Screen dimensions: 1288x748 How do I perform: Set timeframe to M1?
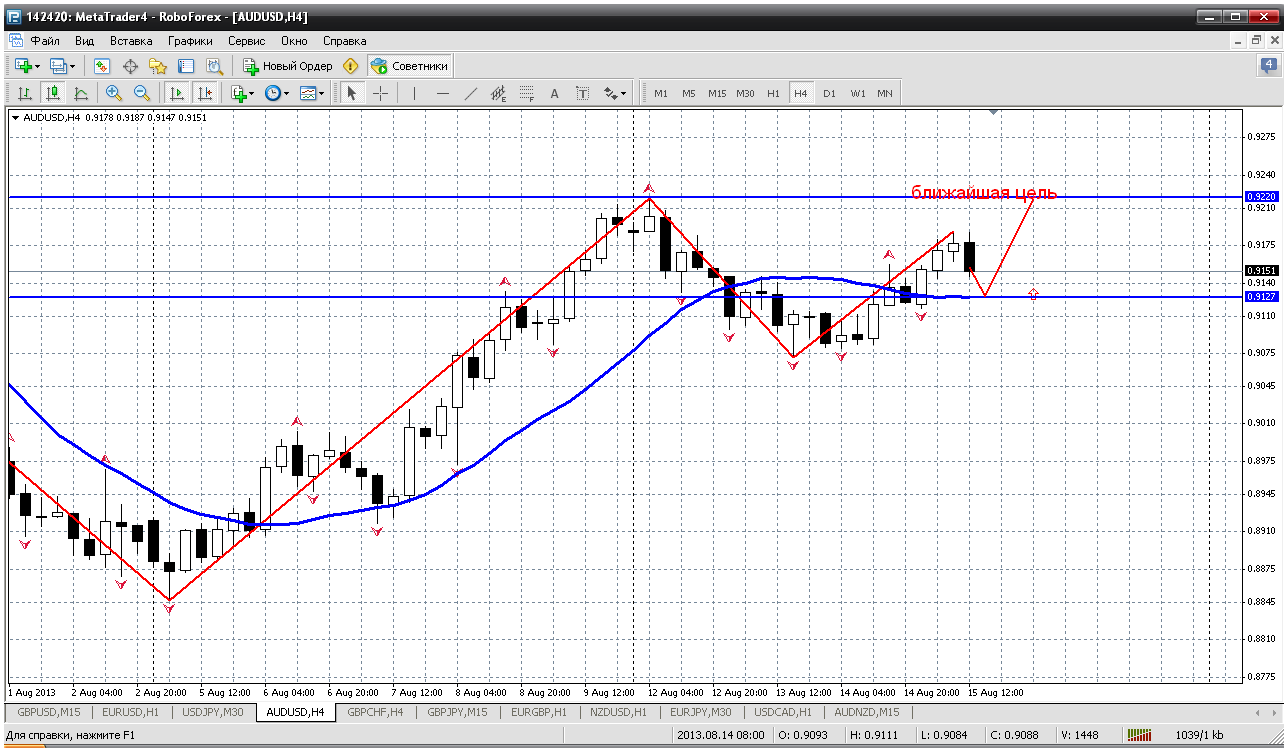[660, 93]
